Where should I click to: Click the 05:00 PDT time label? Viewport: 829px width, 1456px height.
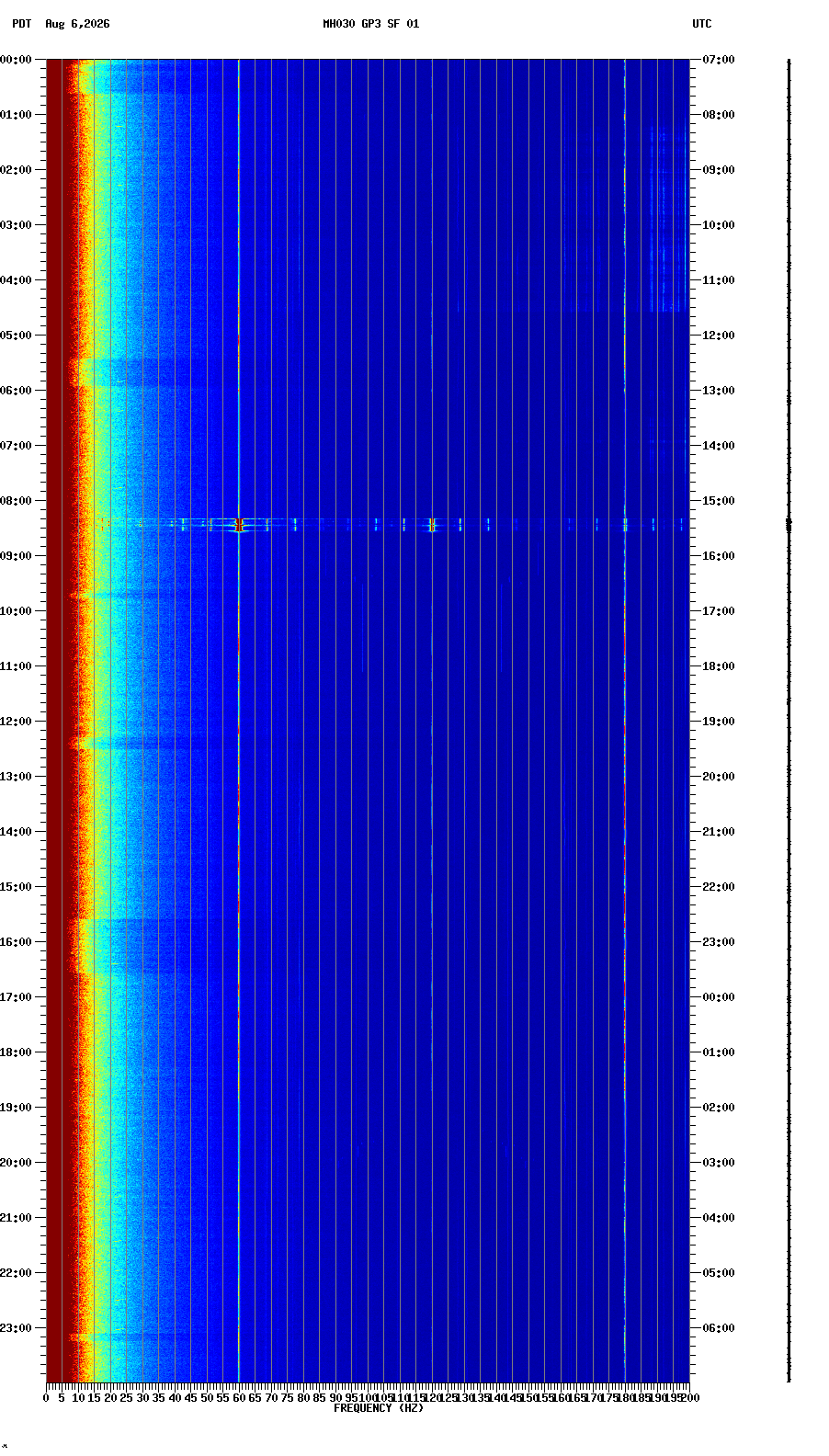(16, 336)
